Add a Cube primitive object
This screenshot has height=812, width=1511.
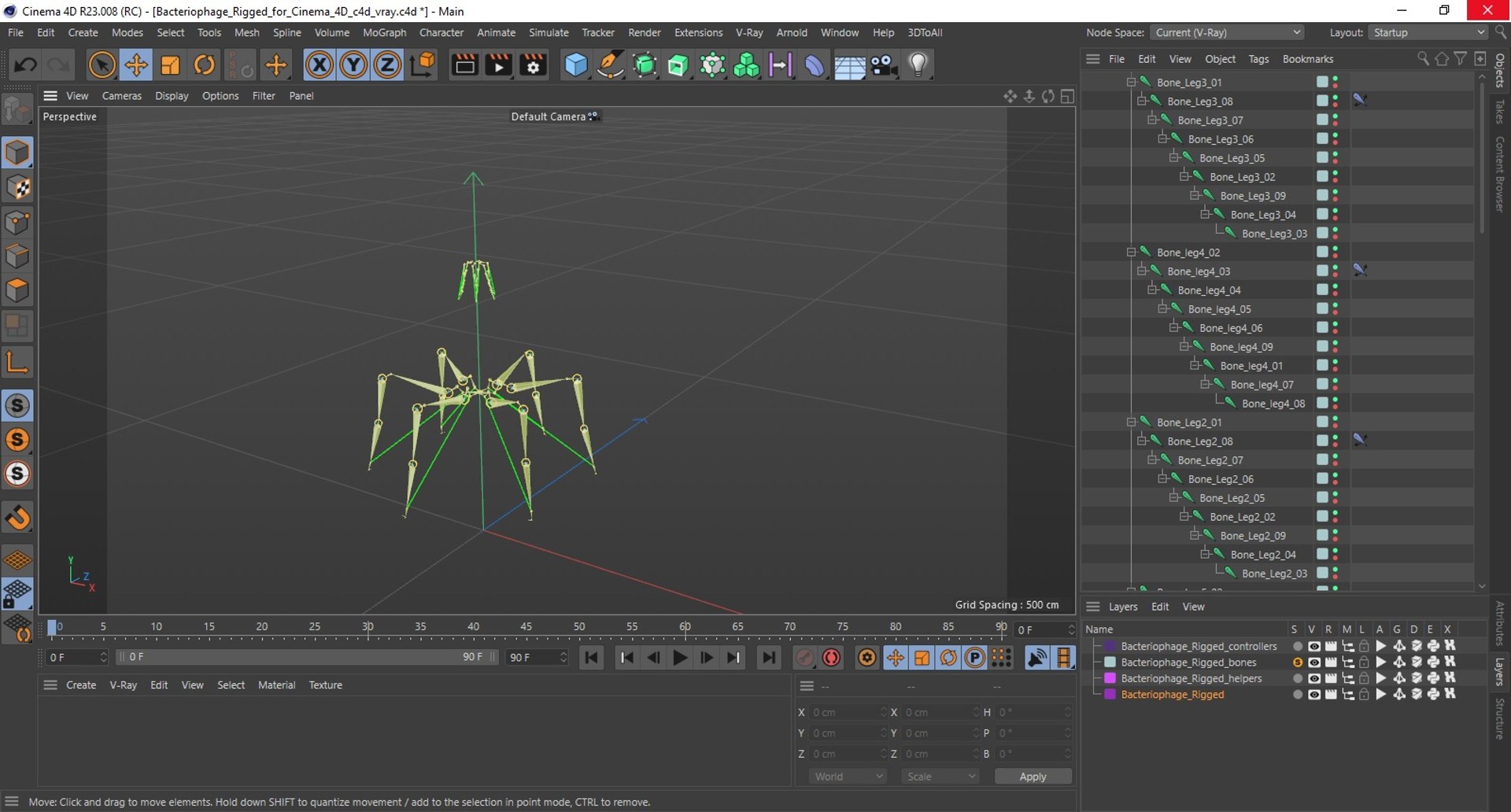coord(576,65)
